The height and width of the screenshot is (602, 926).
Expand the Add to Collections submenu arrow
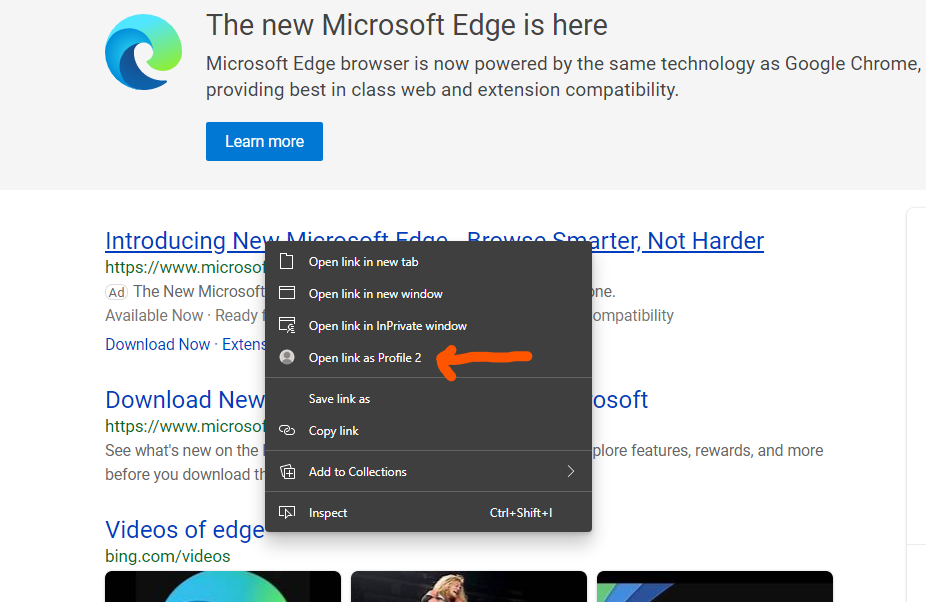[x=570, y=471]
